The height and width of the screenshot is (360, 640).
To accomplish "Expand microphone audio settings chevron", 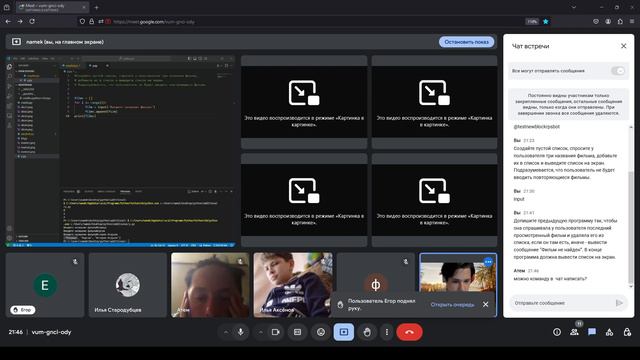I will (226, 332).
